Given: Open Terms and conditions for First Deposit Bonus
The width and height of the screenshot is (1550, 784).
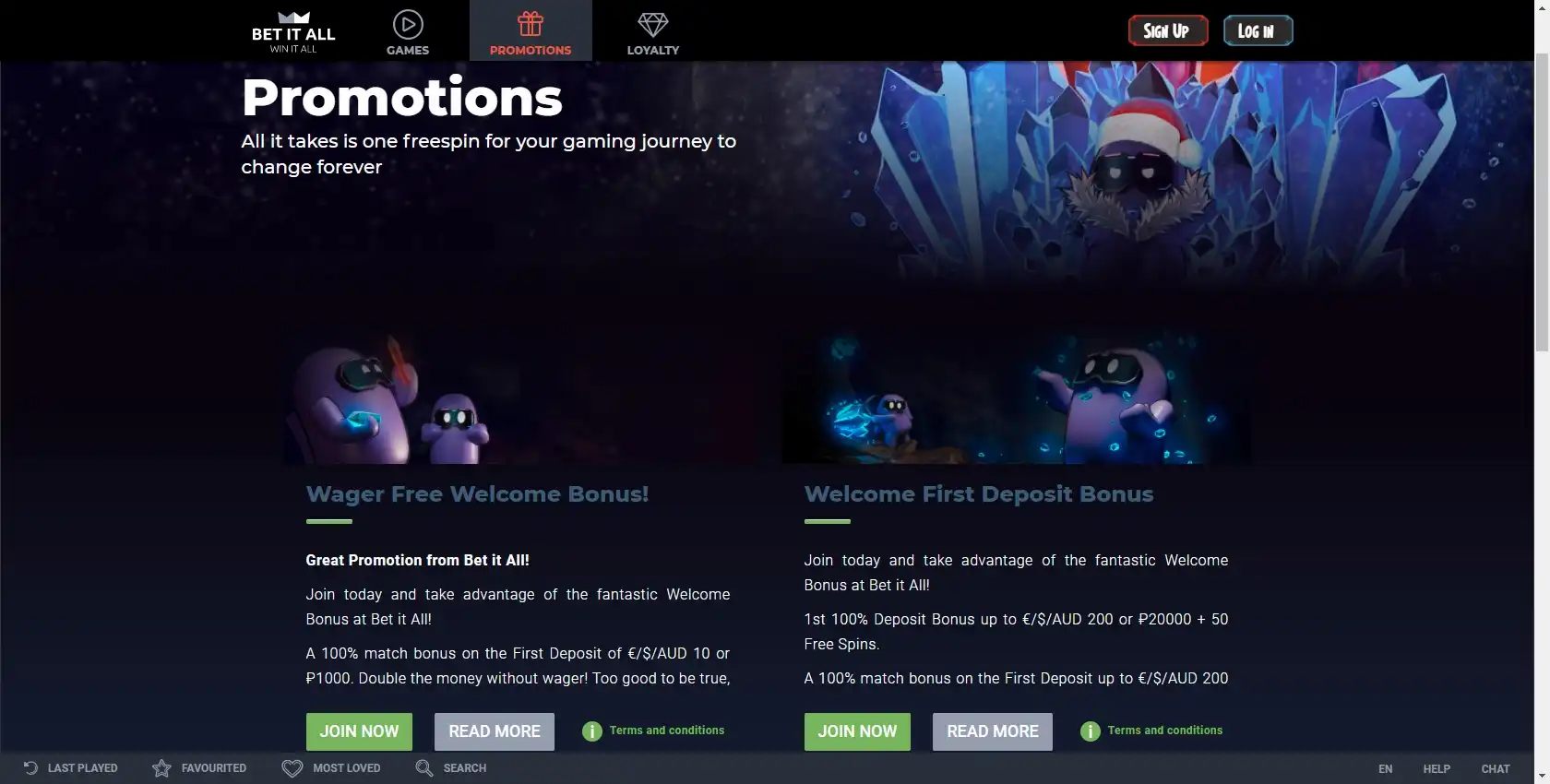Looking at the screenshot, I should pyautogui.click(x=1165, y=731).
